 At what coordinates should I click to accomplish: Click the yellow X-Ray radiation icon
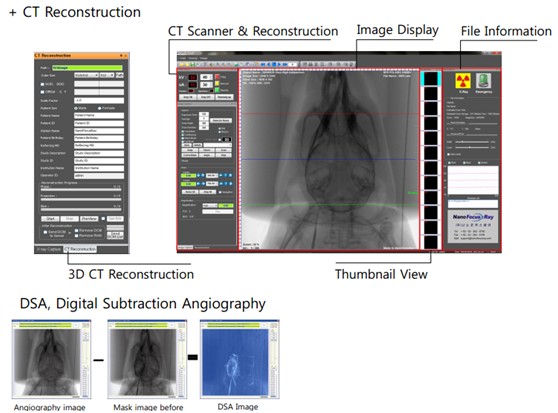tap(463, 81)
